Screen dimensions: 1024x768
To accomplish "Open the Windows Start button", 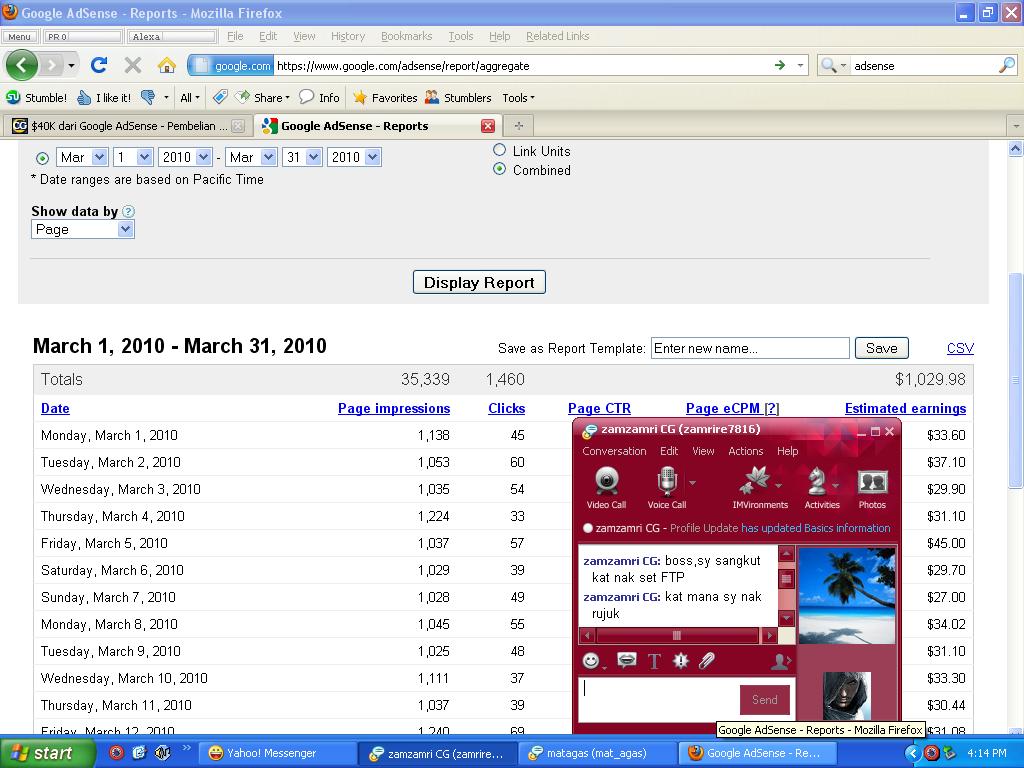I will pos(47,753).
